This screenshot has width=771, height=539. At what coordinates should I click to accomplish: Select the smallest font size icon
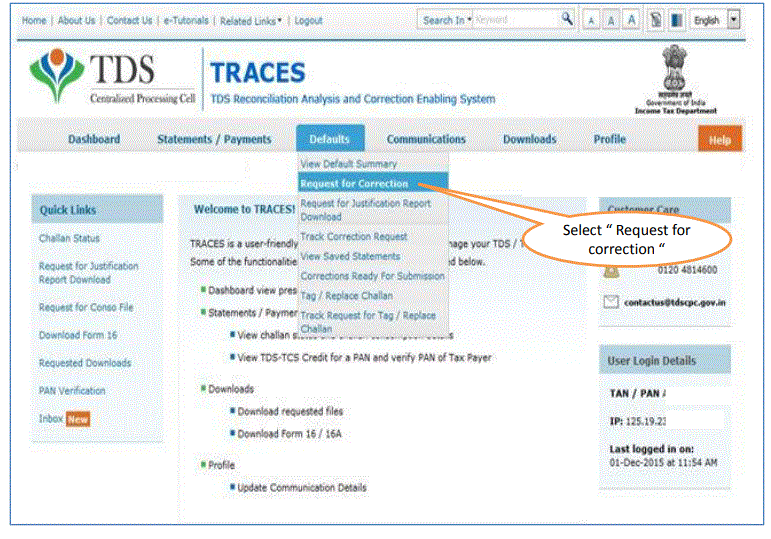592,20
